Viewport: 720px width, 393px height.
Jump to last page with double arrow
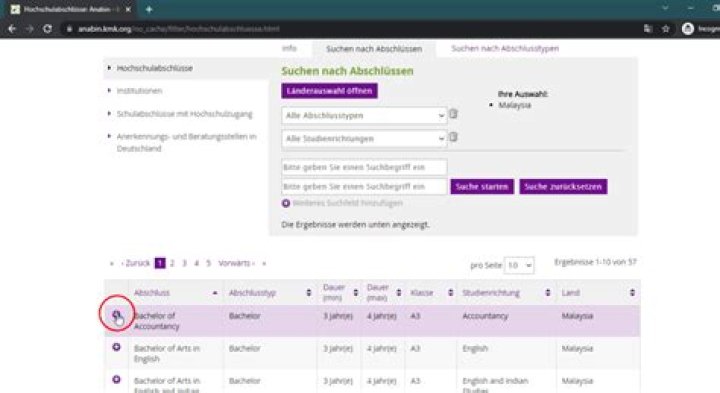(264, 264)
